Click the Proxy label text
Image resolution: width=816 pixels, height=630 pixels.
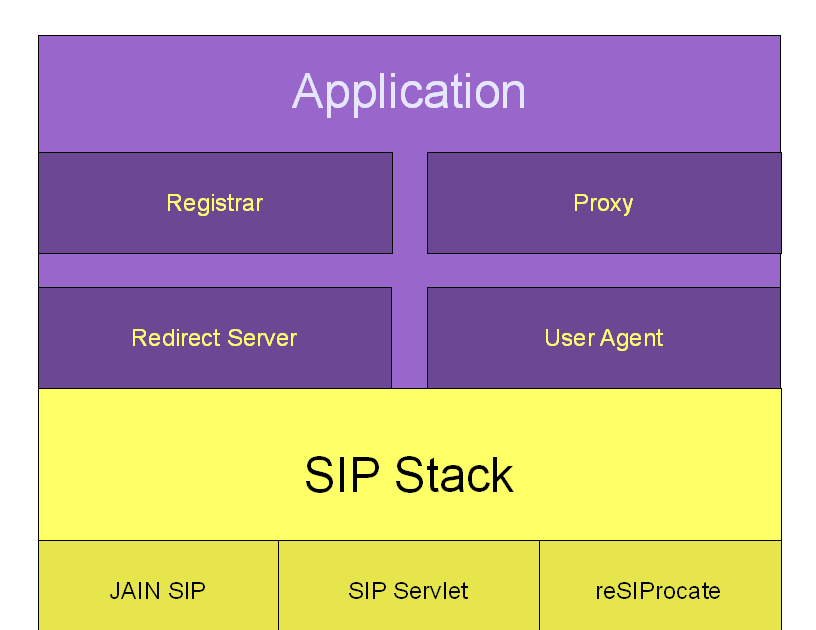pos(603,203)
